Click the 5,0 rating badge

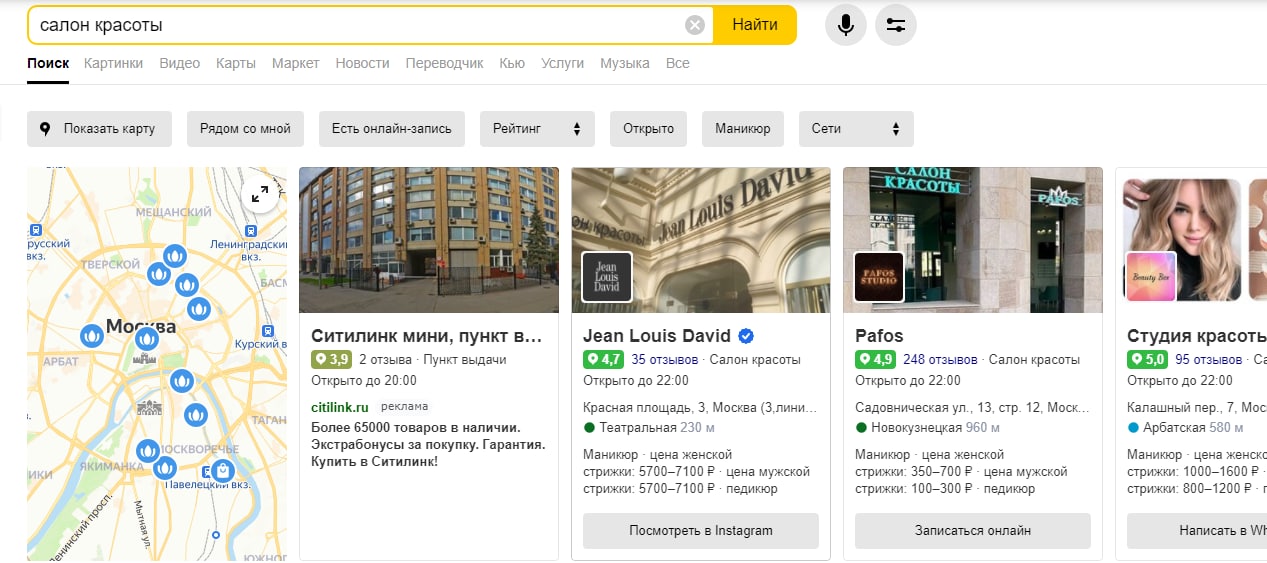click(1147, 359)
